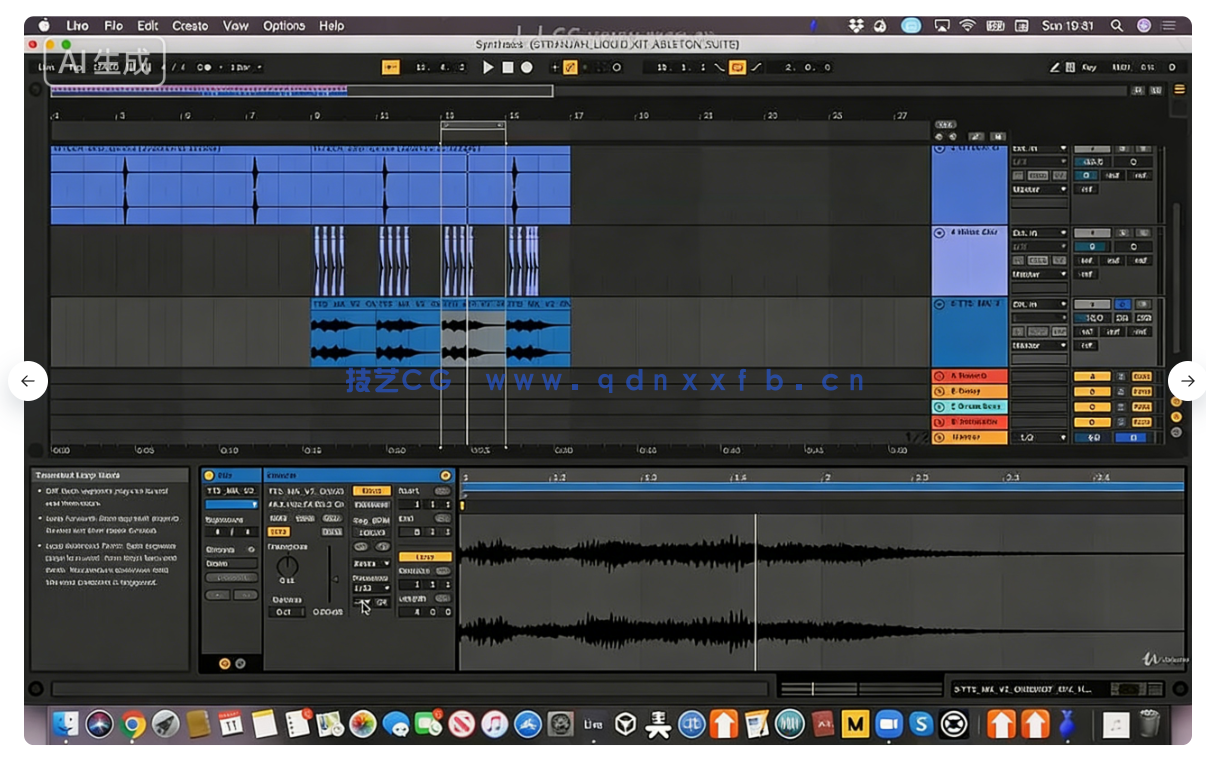Click the Live icon in the Dock
Screen dimensions: 1206x761
click(594, 724)
